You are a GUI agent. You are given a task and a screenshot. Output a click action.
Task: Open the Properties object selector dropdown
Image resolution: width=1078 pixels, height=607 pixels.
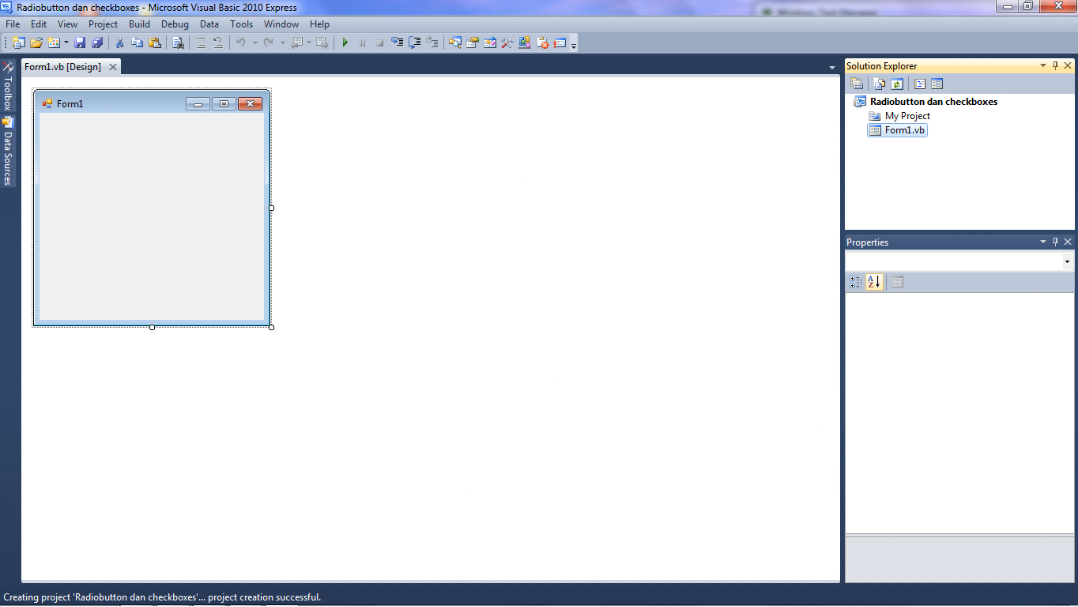pos(1067,261)
